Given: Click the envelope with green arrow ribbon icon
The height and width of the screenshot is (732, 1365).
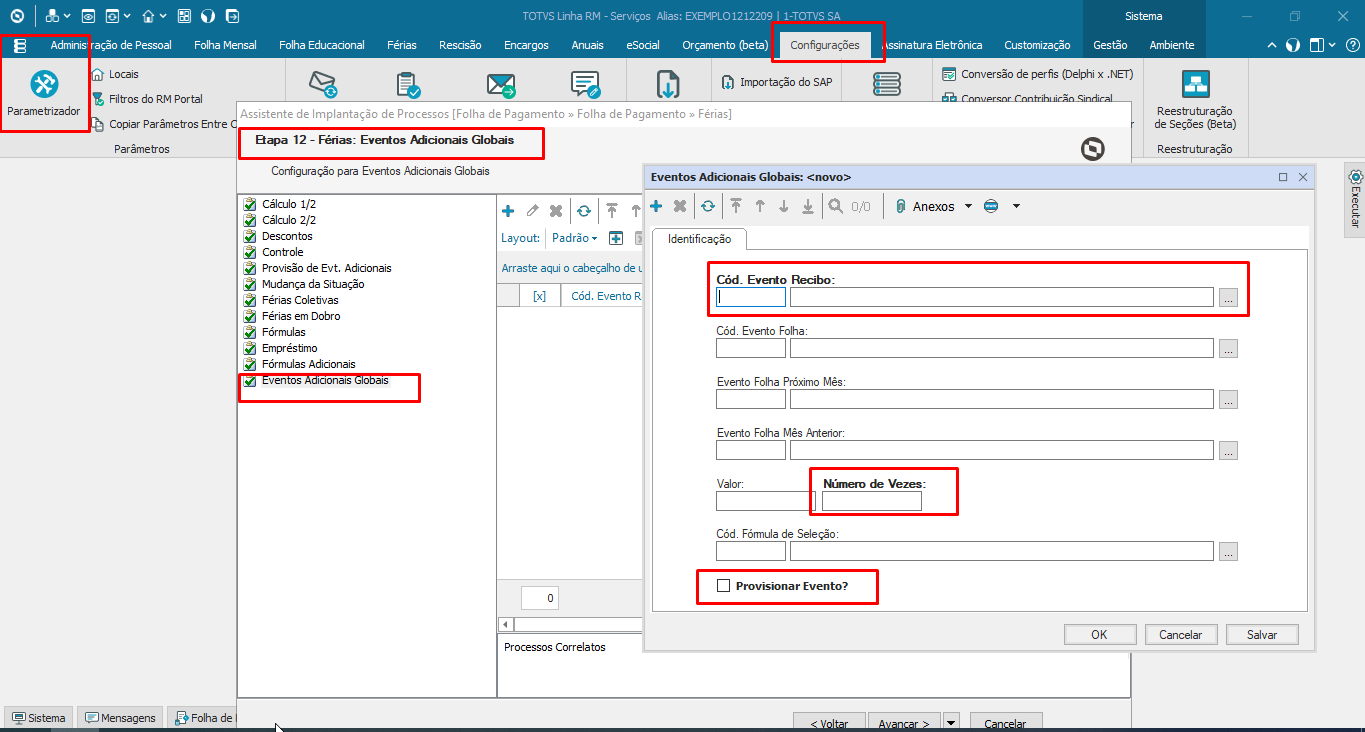Looking at the screenshot, I should [500, 85].
